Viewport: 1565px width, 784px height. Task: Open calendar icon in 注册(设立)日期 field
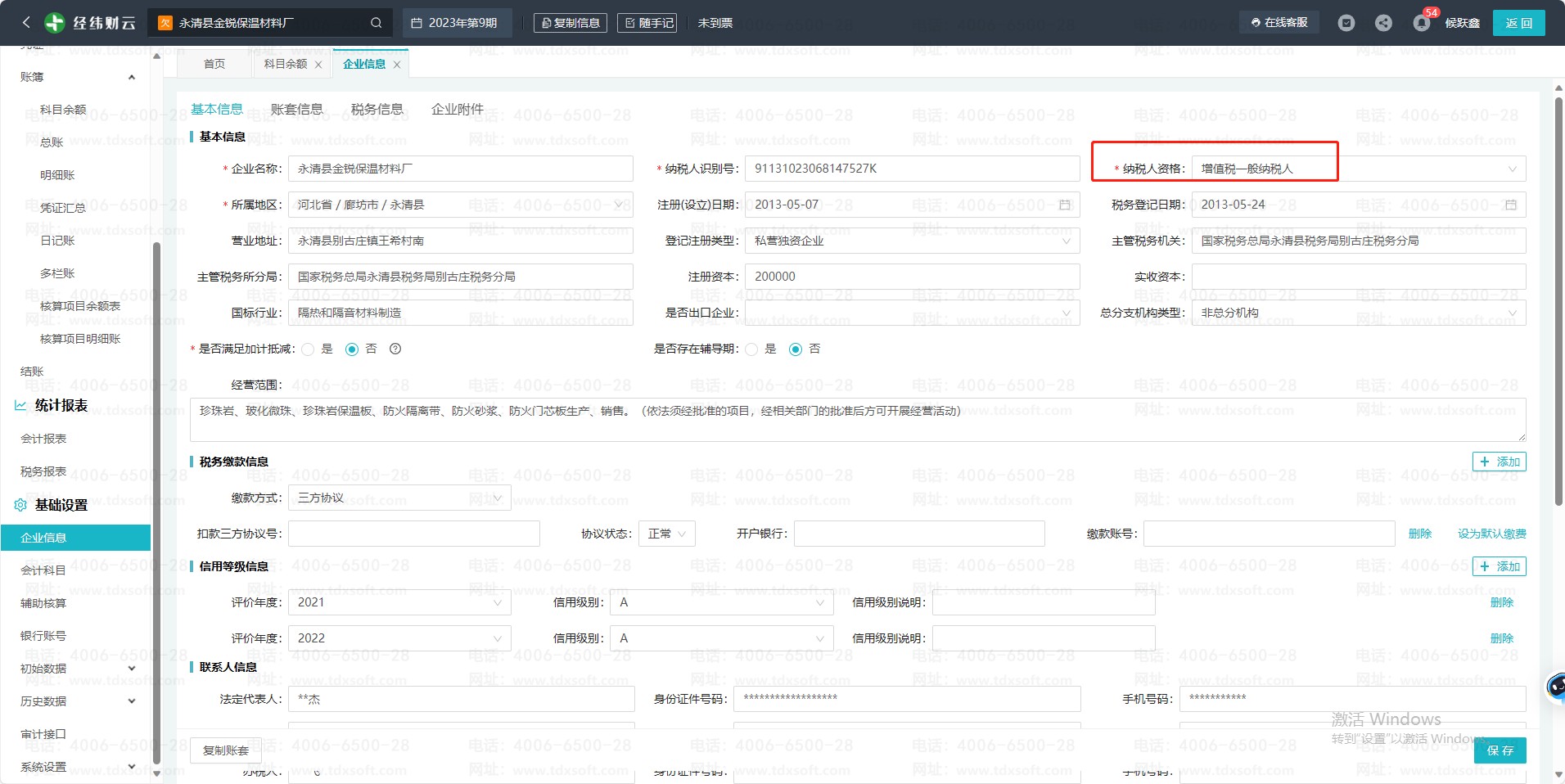[x=1065, y=205]
